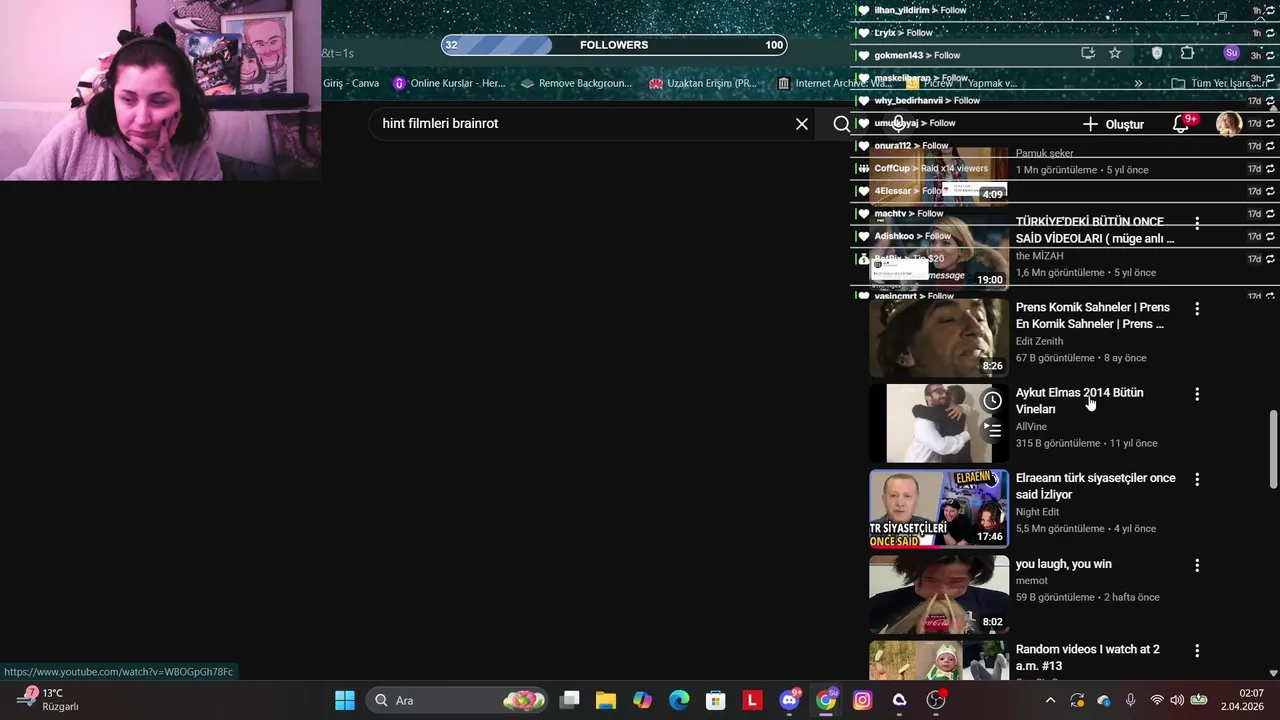Viewport: 1280px width, 720px height.
Task: Open more options for Elraeann video
Action: [x=1197, y=480]
